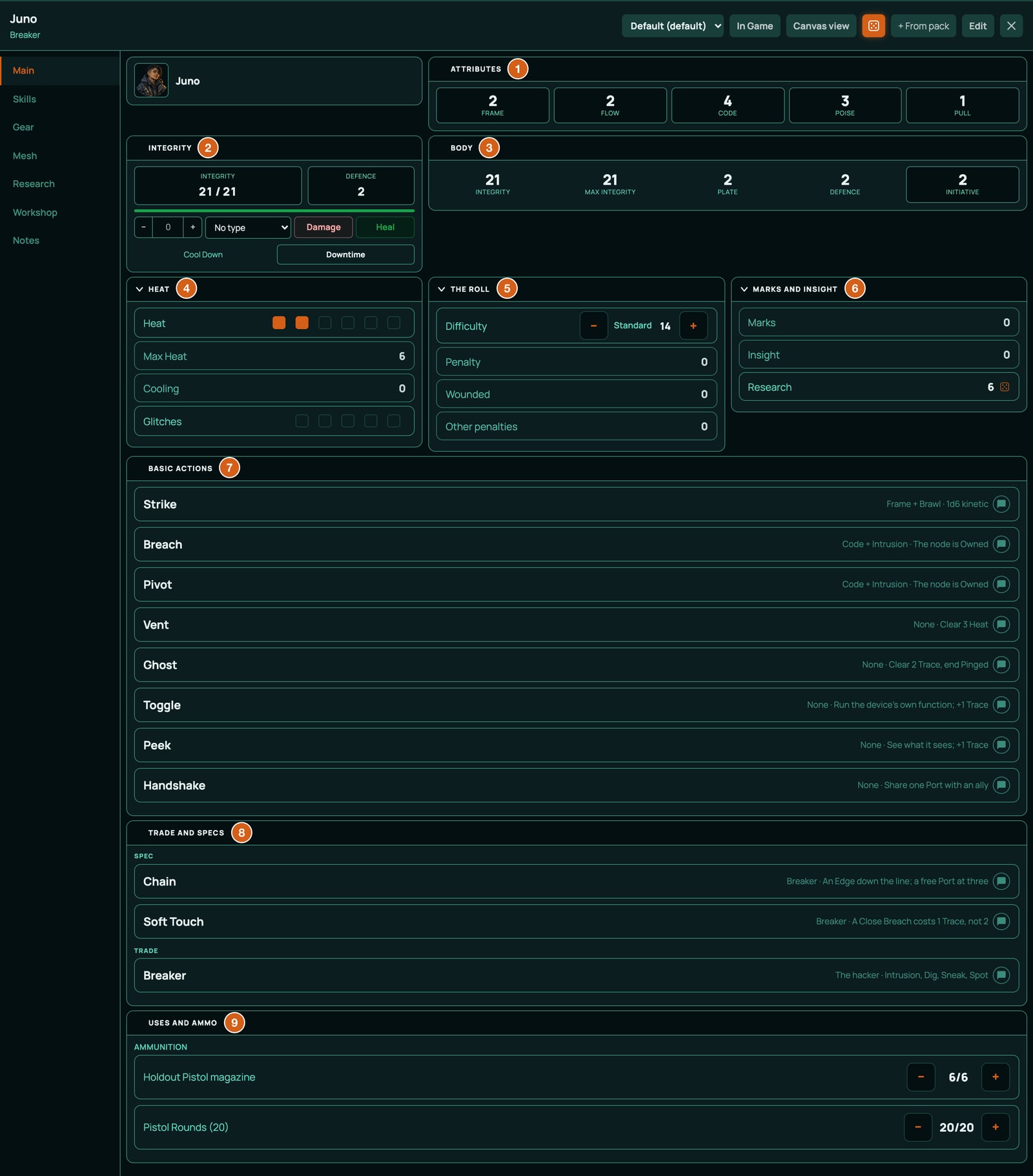Close the character sheet with X
The image size is (1033, 1176).
[1011, 26]
